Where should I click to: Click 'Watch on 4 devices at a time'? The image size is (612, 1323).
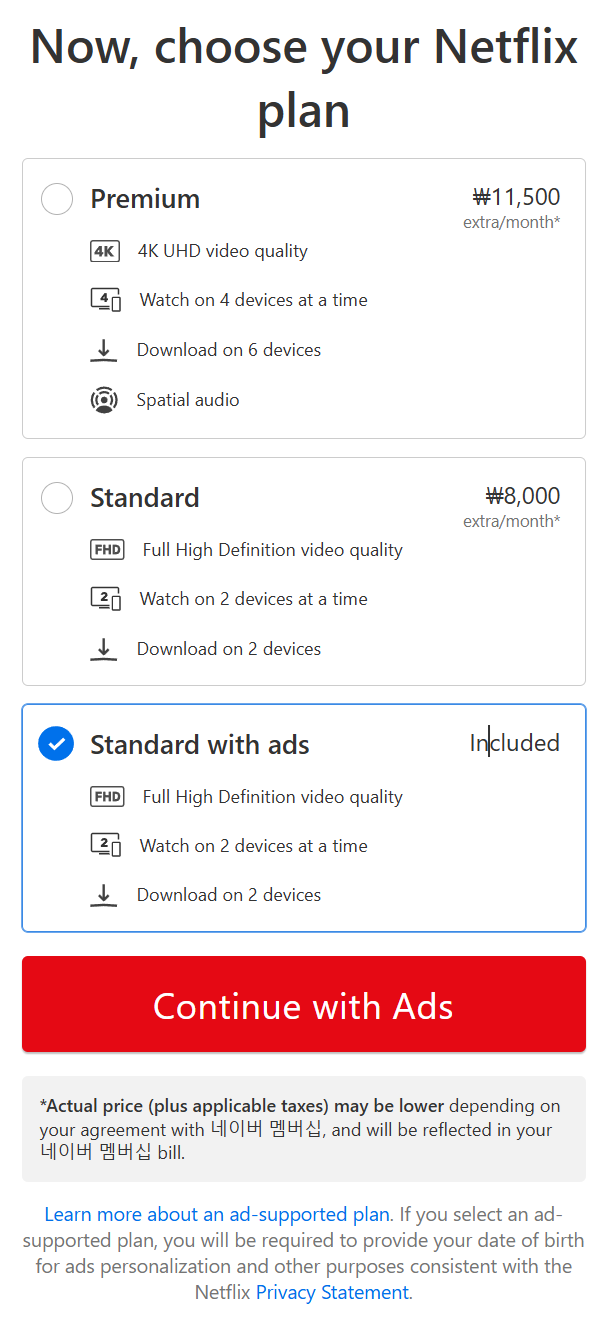pyautogui.click(x=254, y=300)
